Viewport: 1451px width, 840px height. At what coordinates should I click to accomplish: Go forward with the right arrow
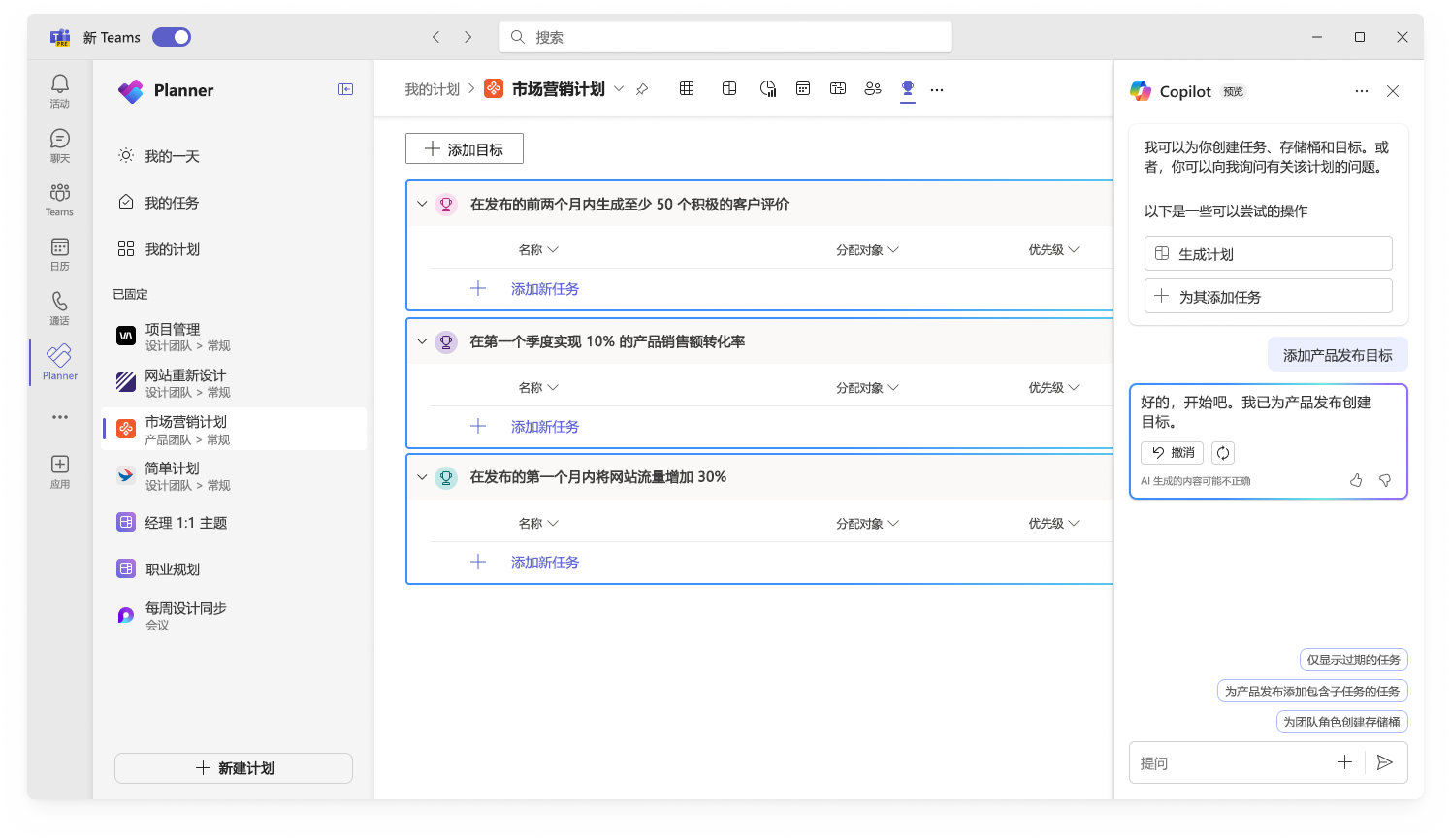click(x=468, y=37)
